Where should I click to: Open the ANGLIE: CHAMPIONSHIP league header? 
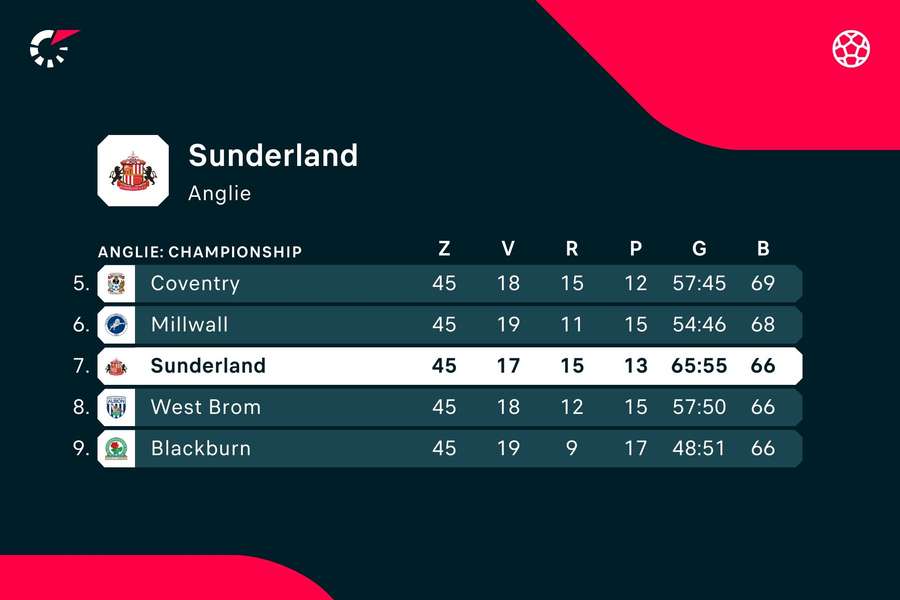pos(200,251)
